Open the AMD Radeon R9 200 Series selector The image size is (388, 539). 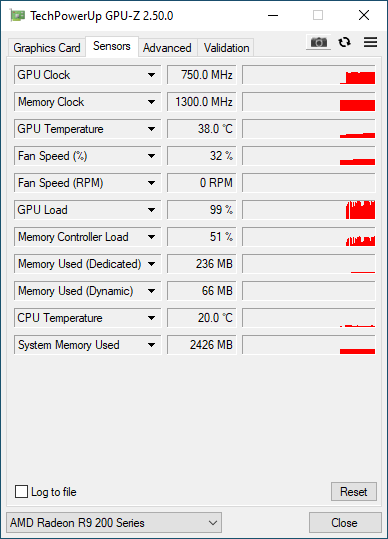(114, 523)
